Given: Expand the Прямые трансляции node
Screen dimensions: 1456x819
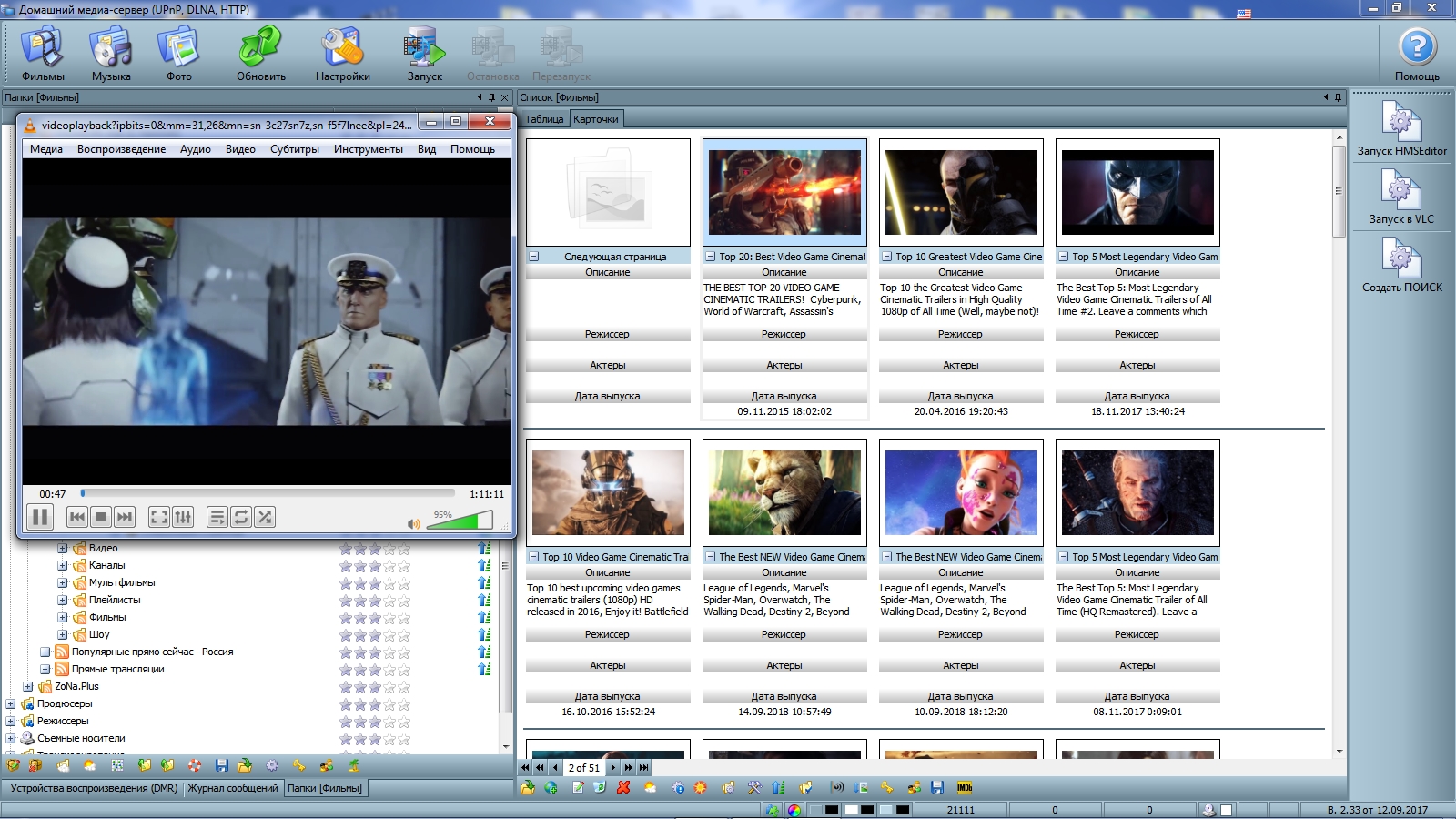Looking at the screenshot, I should (x=45, y=669).
